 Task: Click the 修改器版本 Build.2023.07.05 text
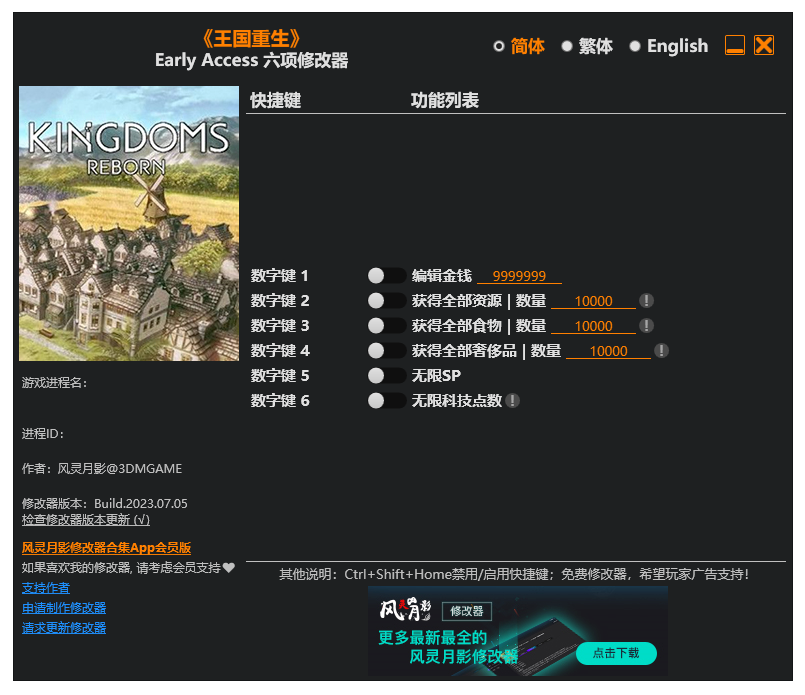(105, 504)
